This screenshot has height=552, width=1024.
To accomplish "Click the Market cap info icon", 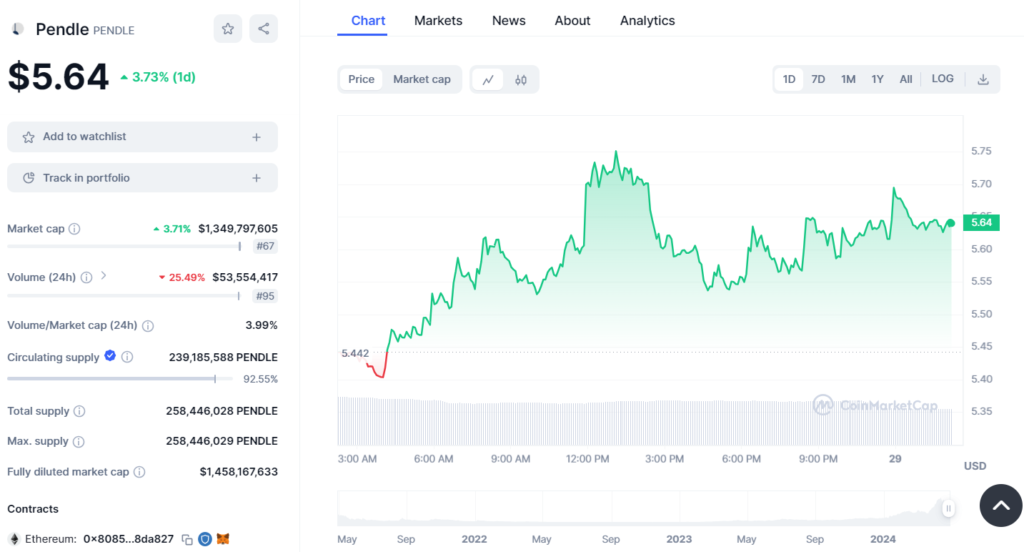I will (x=74, y=229).
